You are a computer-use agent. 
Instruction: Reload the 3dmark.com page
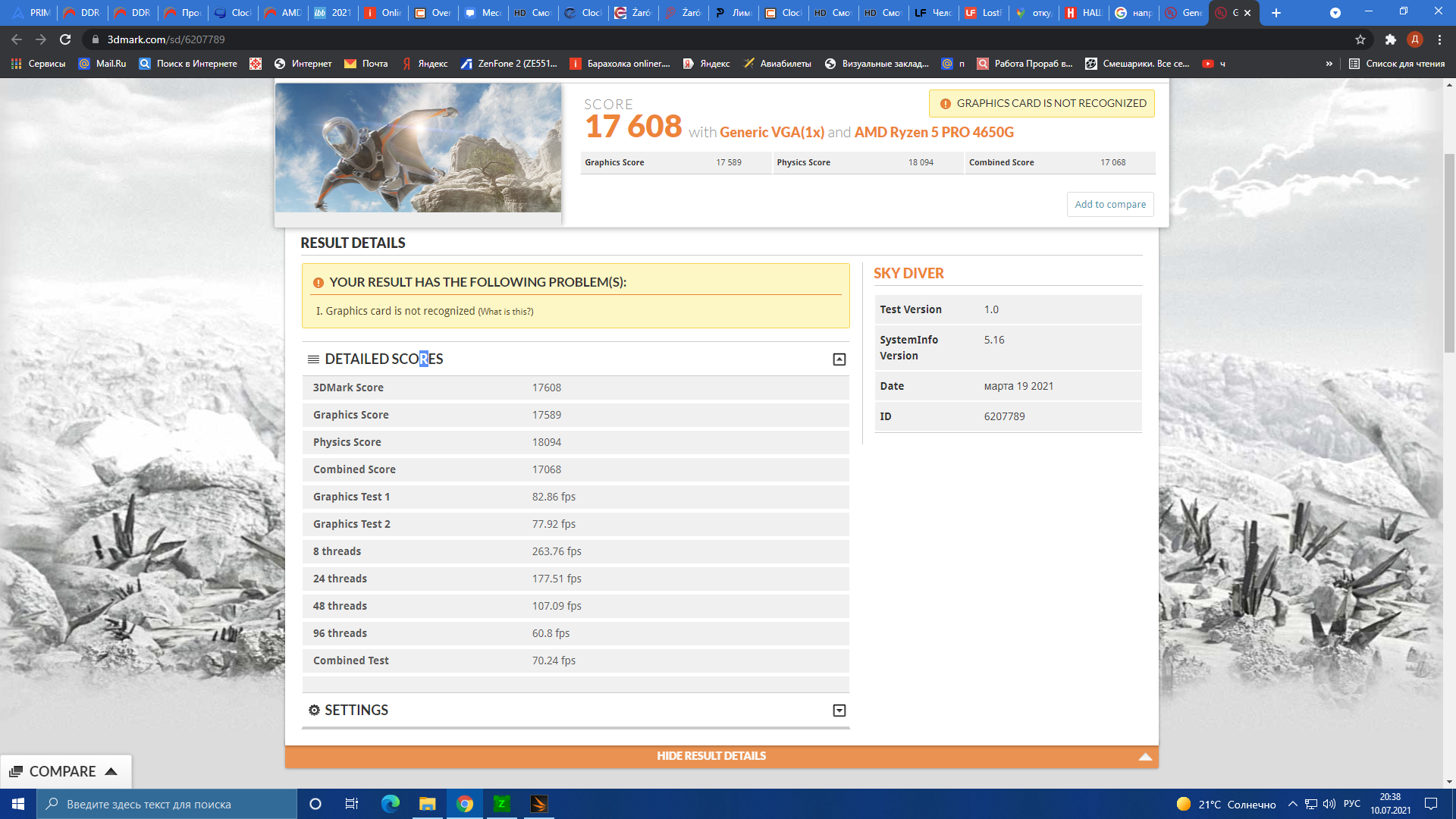(65, 39)
